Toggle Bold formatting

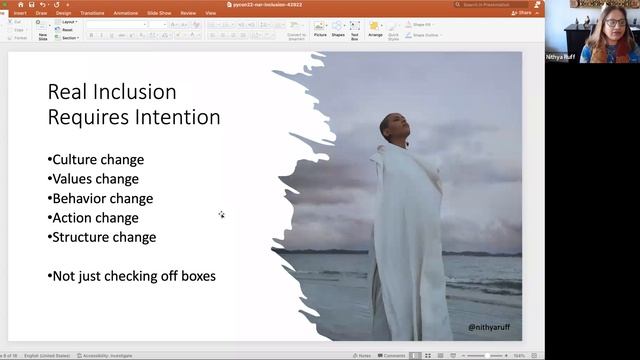point(91,36)
